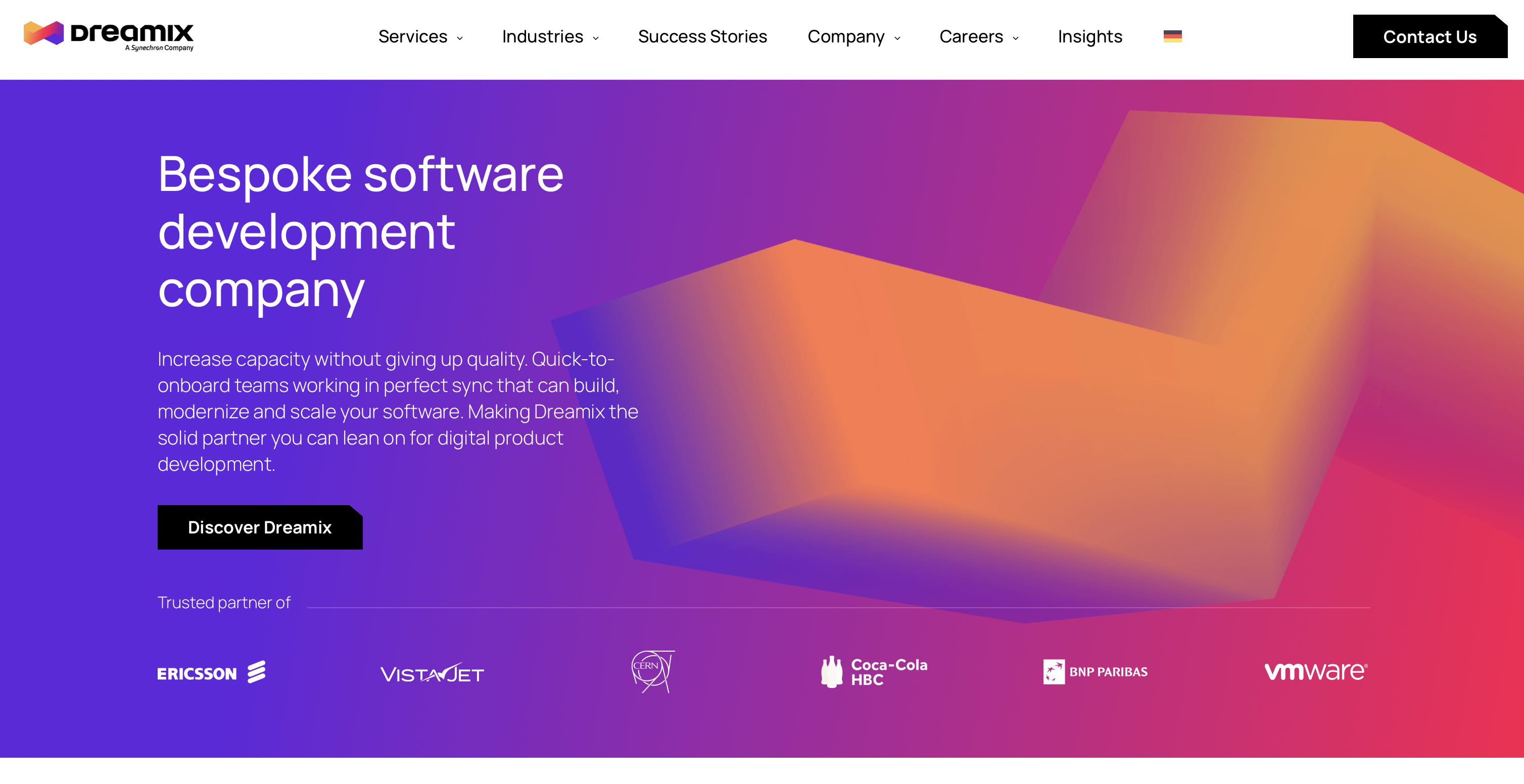This screenshot has width=1524, height=784.
Task: Click the 'A Synechron Company' tagline
Action: coord(159,48)
